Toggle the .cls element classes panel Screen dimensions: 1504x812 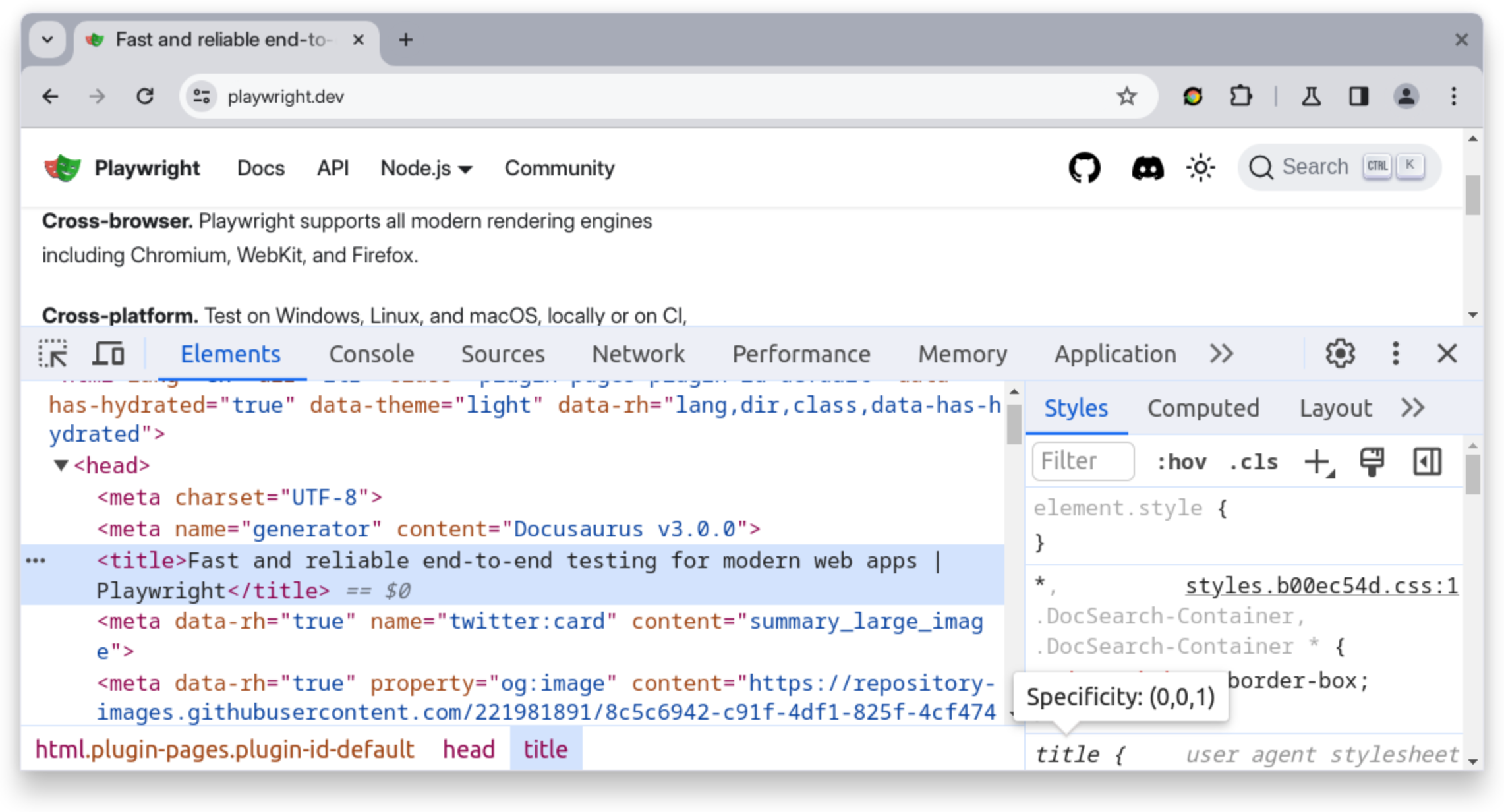click(x=1254, y=461)
